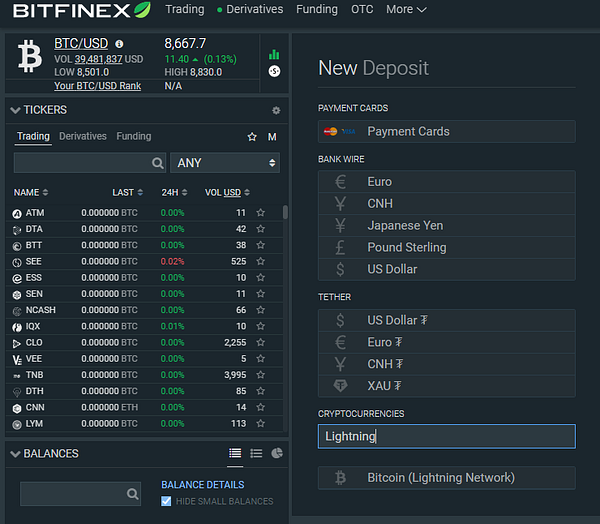Open Balance Details link
This screenshot has width=600, height=524.
click(x=202, y=485)
